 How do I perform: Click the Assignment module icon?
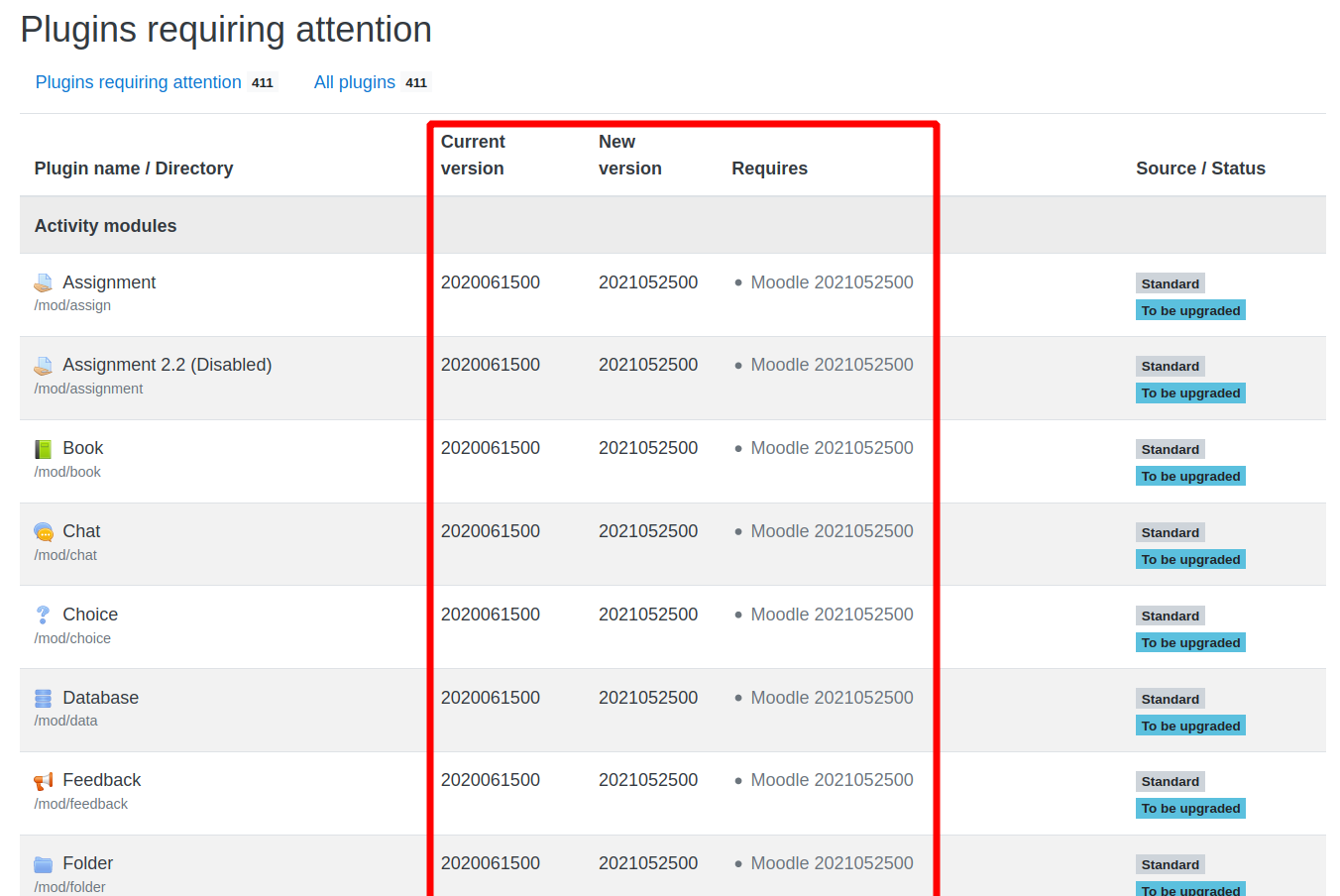pyautogui.click(x=44, y=282)
